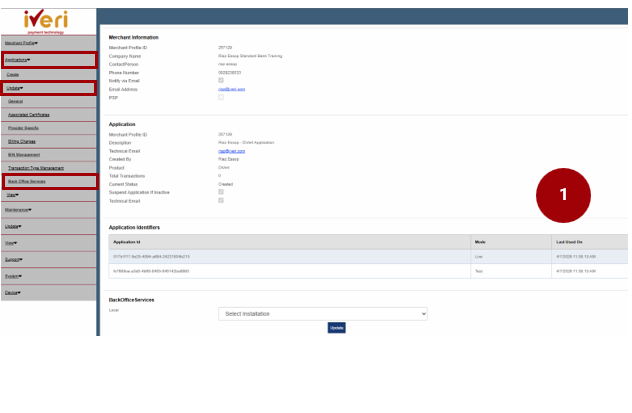Screen dimensions: 632x413
Task: Expand the Maintenance sidebar menu
Action: 18,209
